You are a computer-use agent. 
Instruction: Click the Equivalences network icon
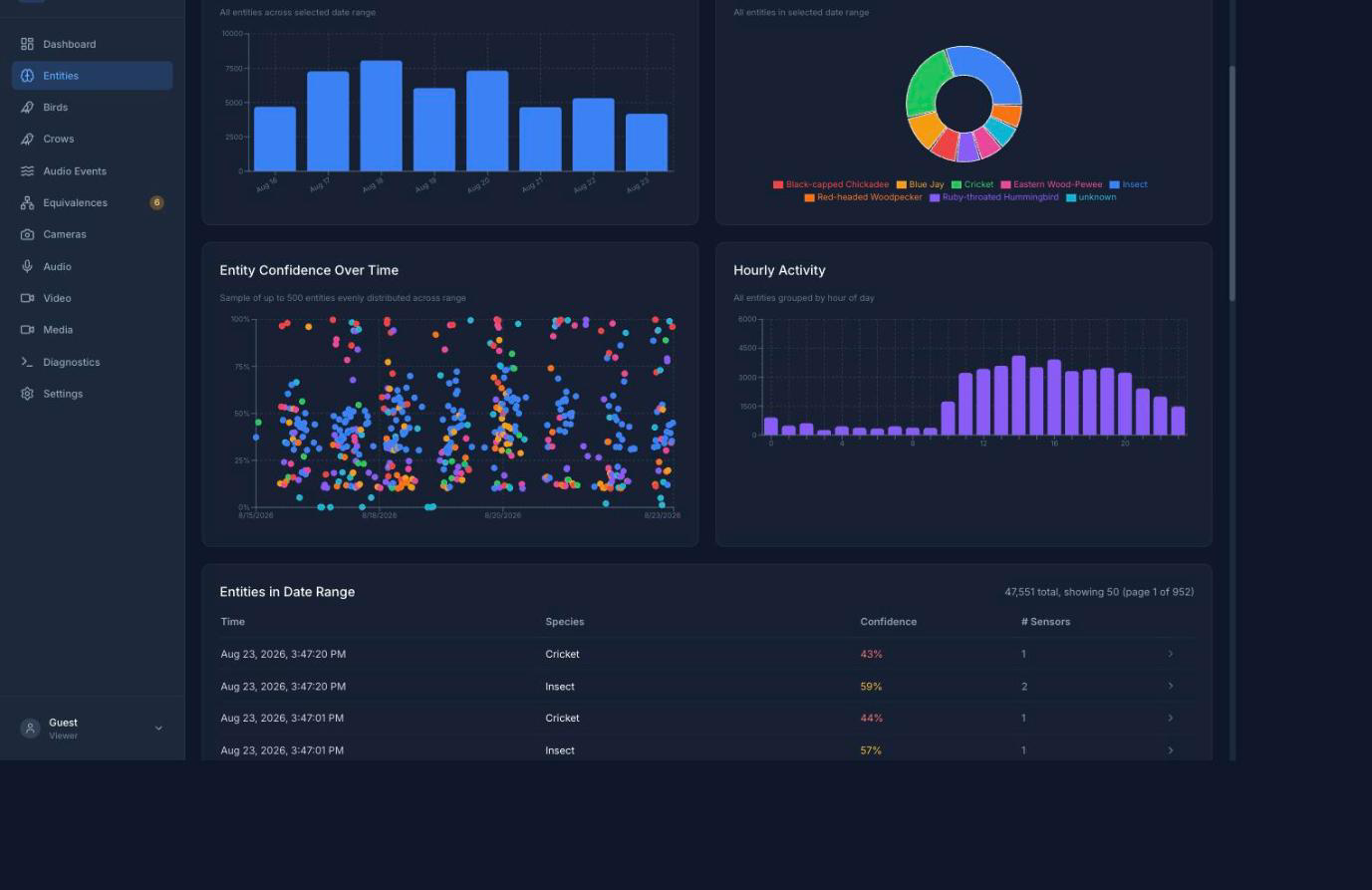coord(27,203)
